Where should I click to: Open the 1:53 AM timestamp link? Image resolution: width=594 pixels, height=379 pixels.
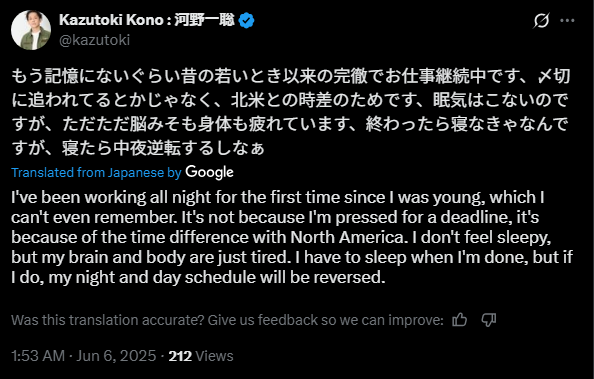coord(38,356)
